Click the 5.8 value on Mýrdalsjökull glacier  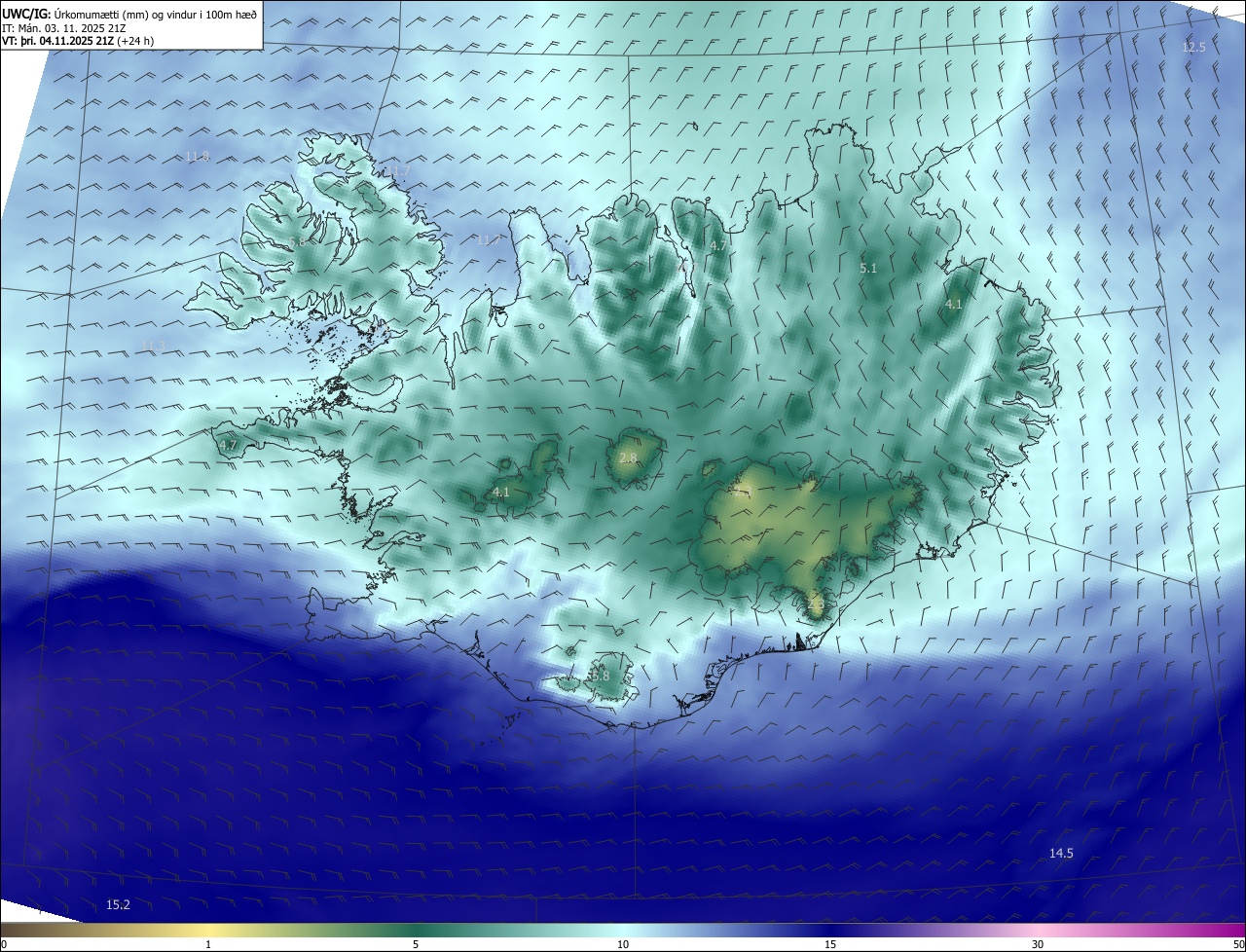coord(600,677)
